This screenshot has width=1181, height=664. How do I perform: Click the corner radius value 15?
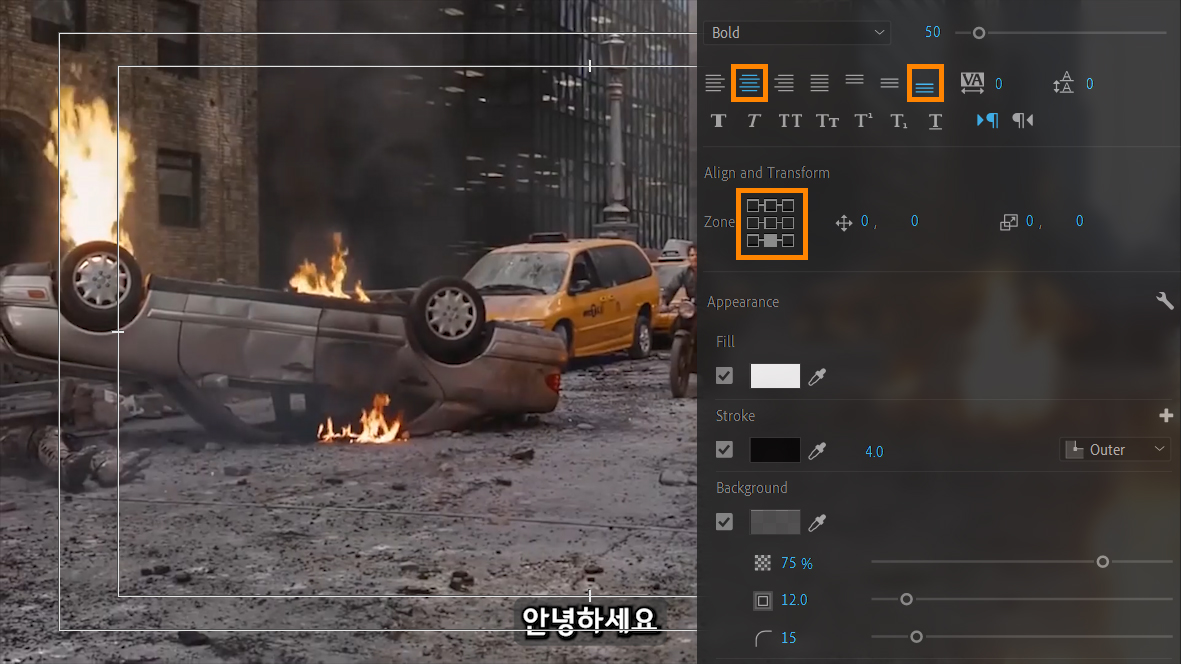(789, 638)
